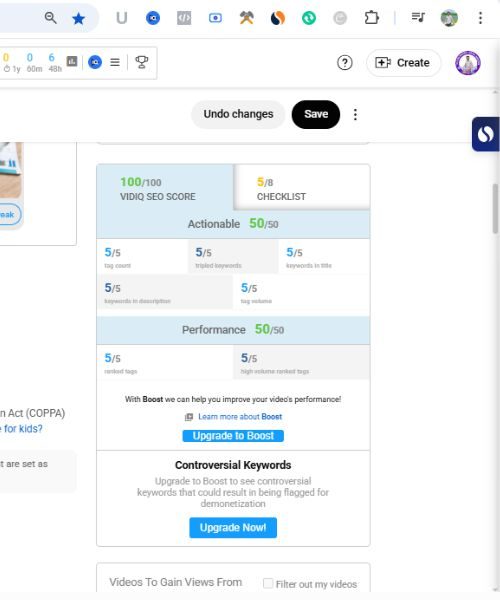Click the 1y stat with clock icon

[11, 63]
